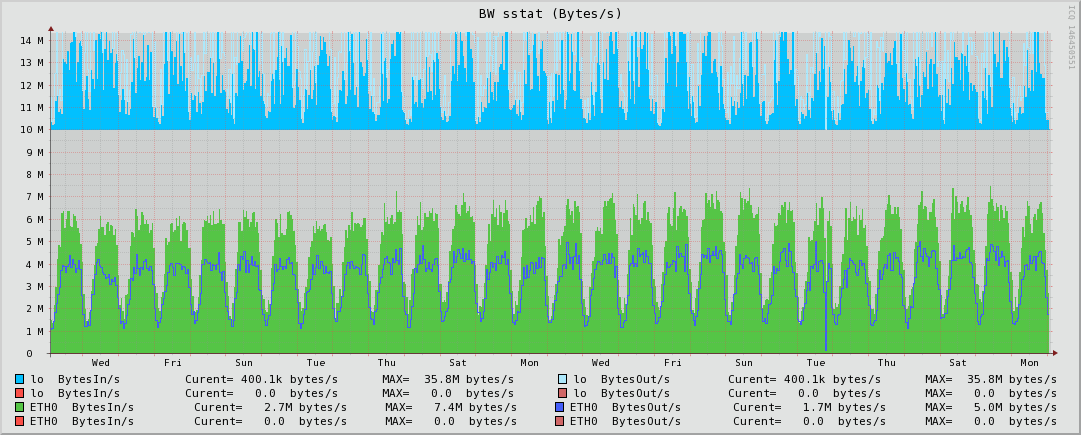The height and width of the screenshot is (435, 1081).
Task: Click the dark blue ETH0 BytesOut/s swatch
Action: pos(559,407)
